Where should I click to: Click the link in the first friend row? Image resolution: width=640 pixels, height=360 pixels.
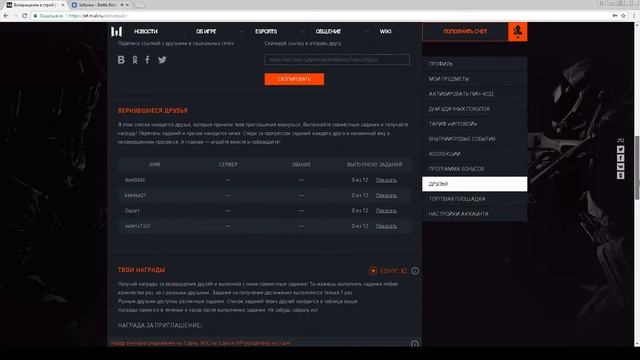click(x=386, y=180)
